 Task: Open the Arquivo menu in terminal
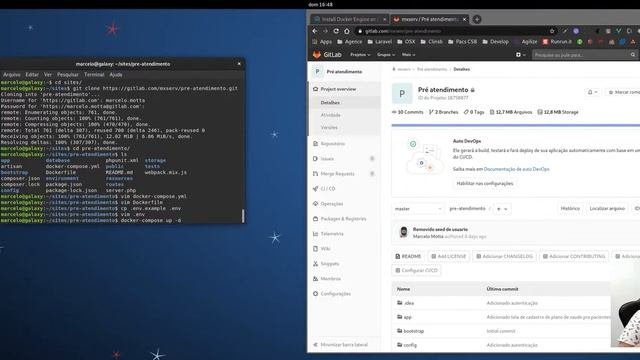[11, 75]
